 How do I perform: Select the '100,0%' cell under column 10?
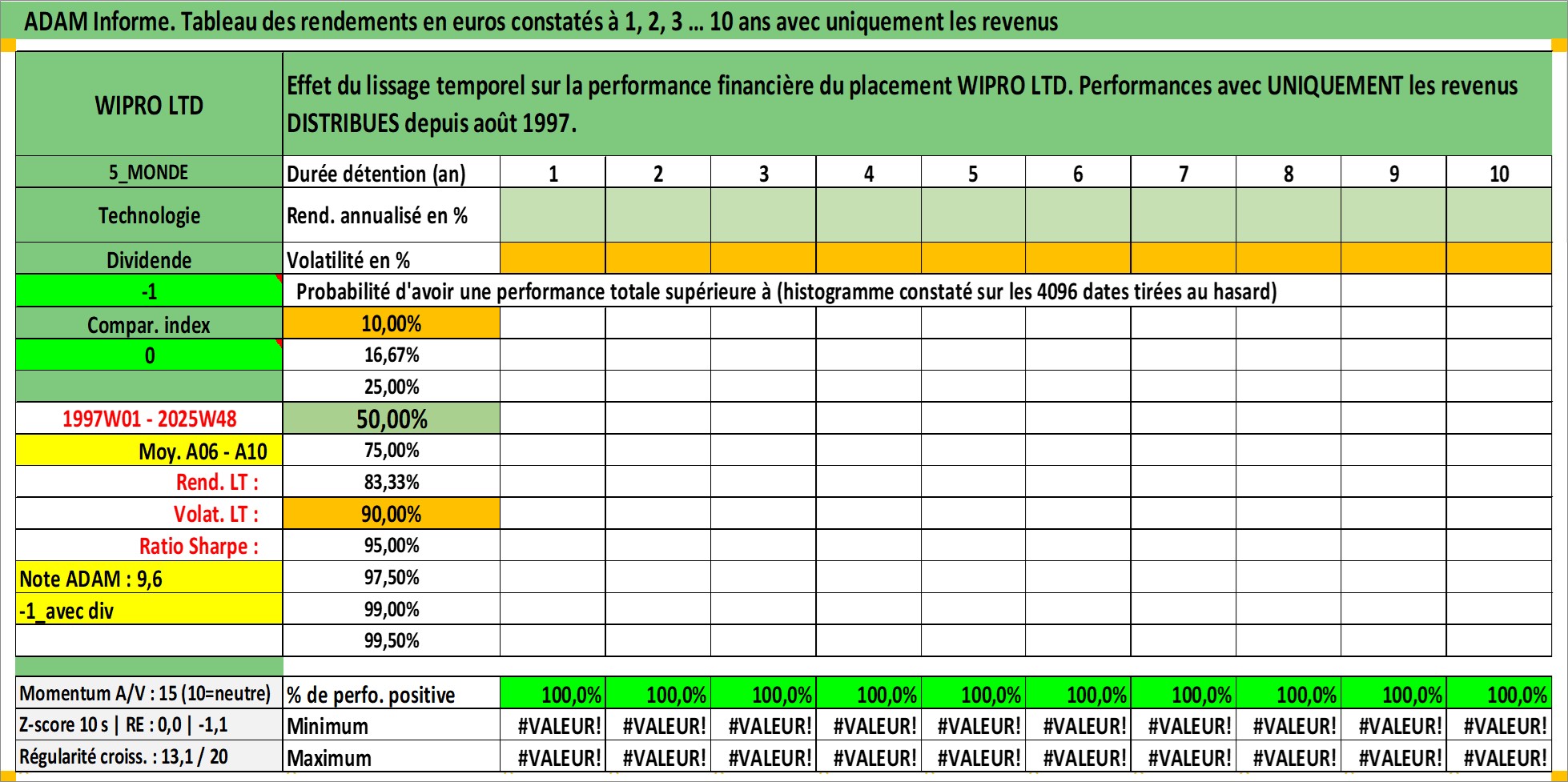click(1499, 694)
